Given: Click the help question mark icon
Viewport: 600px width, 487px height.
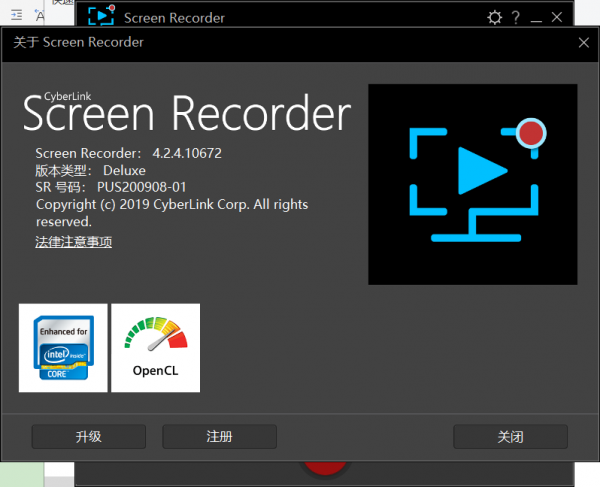Looking at the screenshot, I should (x=516, y=18).
